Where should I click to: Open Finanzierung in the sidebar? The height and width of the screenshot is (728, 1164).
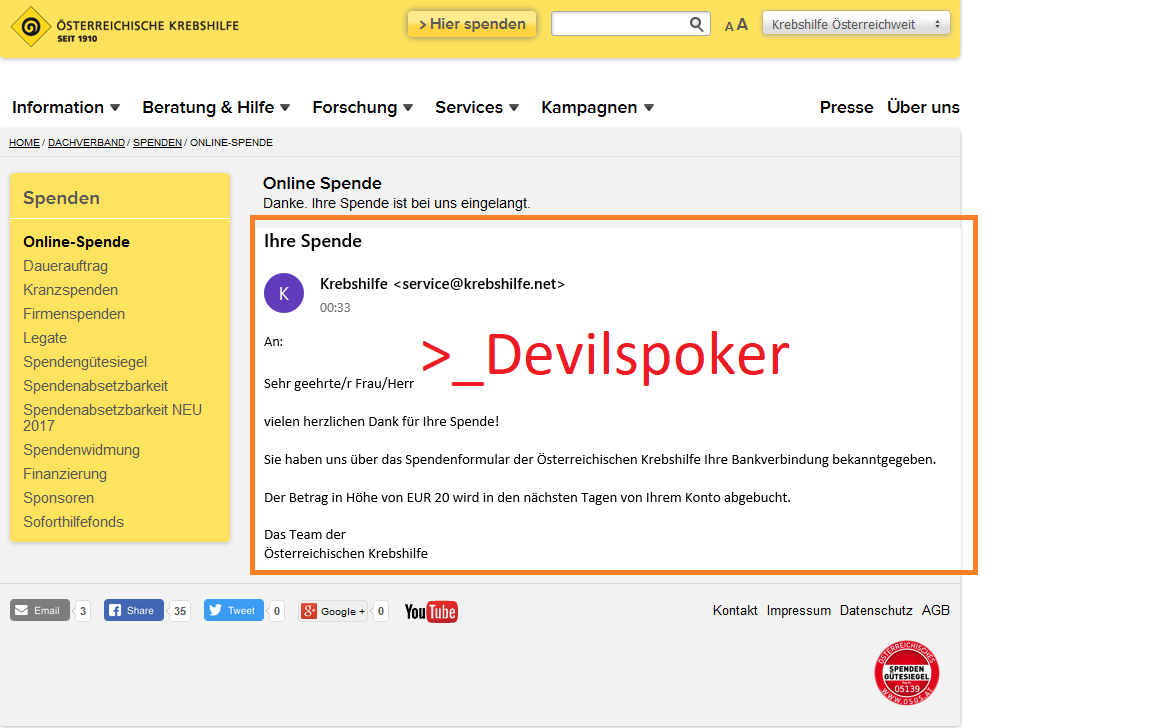(x=65, y=473)
